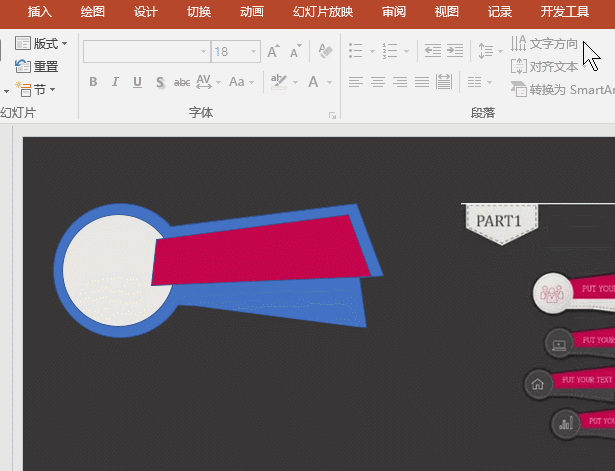This screenshot has width=615, height=471.
Task: Open the 版式 layout dropdown
Action: 41,44
